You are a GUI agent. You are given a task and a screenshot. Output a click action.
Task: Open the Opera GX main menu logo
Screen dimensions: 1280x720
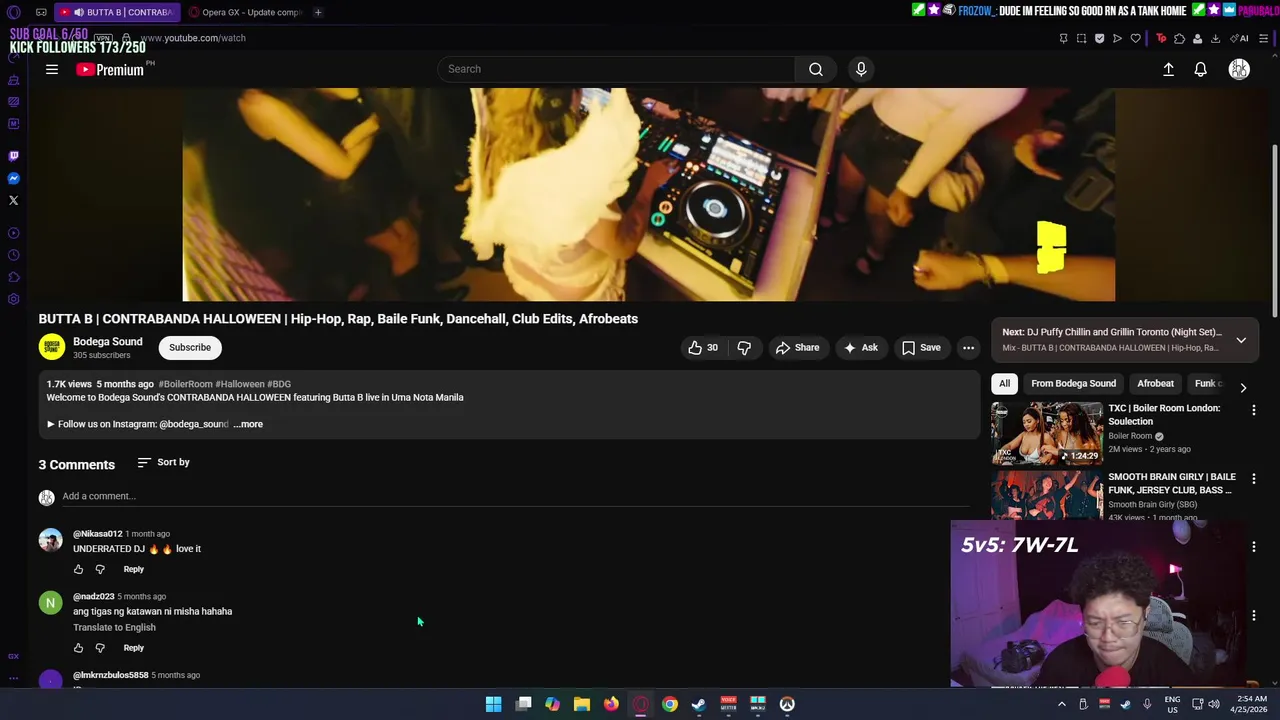(14, 12)
